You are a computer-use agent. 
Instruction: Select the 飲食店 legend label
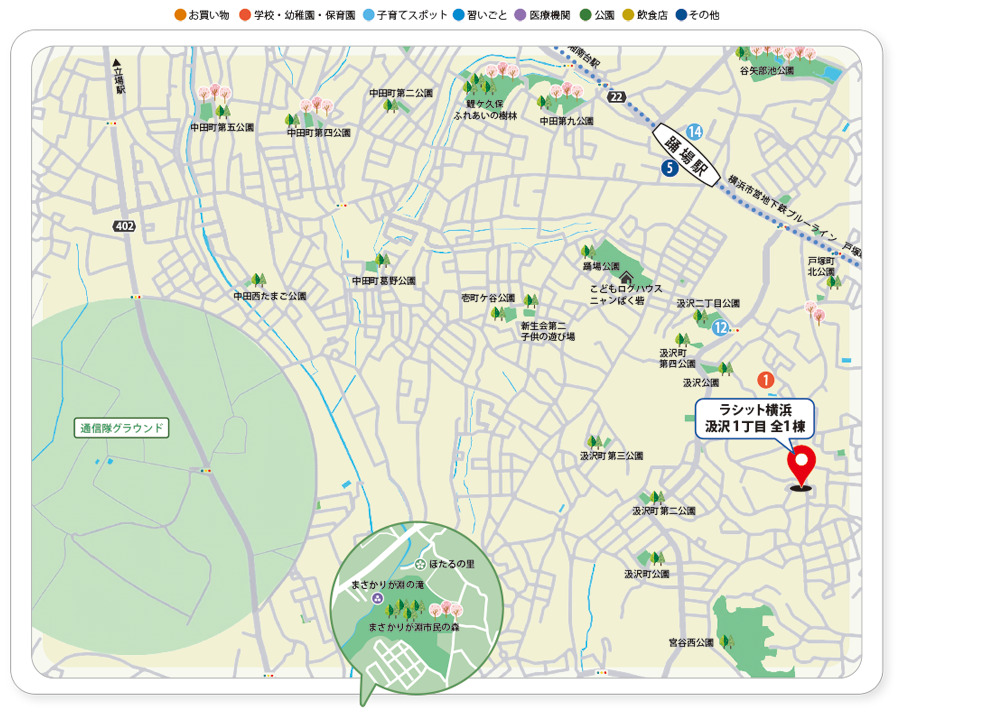652,15
